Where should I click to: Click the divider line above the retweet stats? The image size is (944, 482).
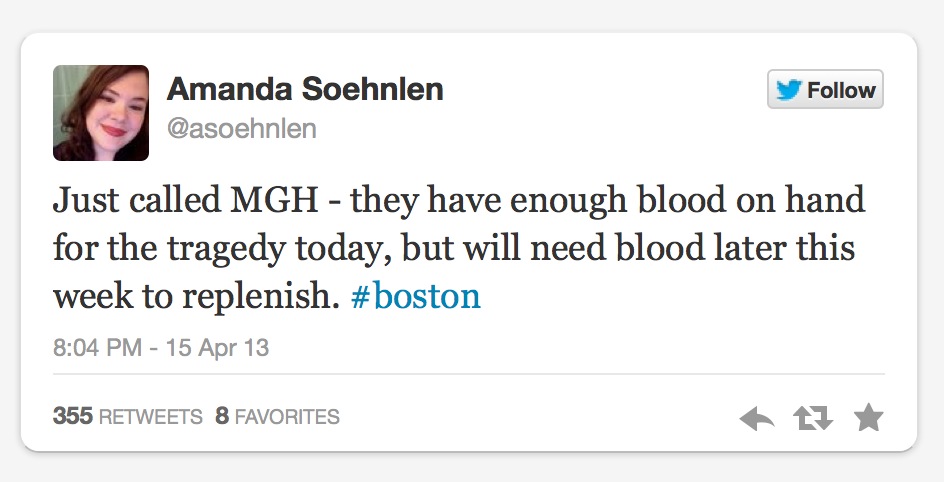pos(469,374)
